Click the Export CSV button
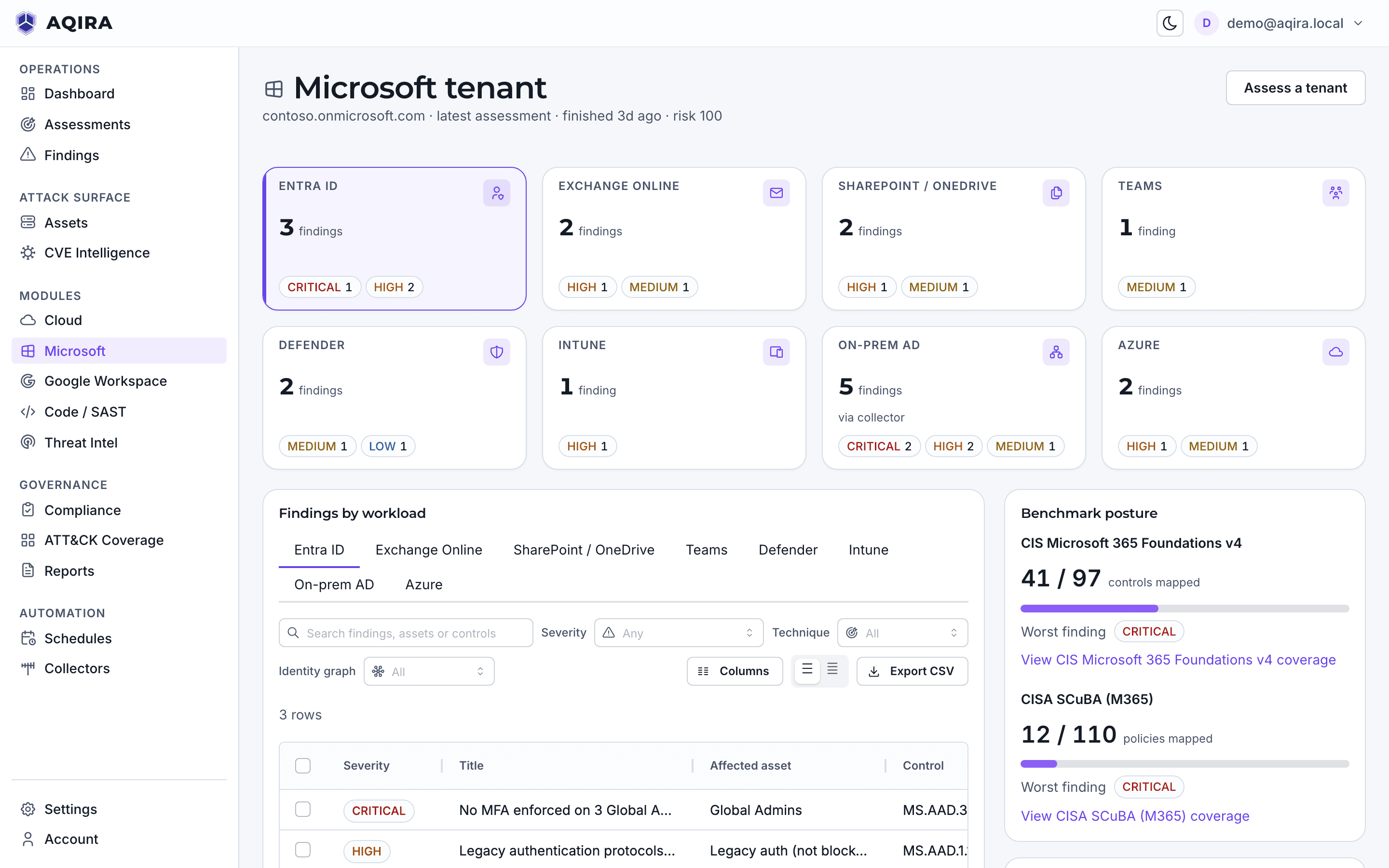 [x=912, y=671]
